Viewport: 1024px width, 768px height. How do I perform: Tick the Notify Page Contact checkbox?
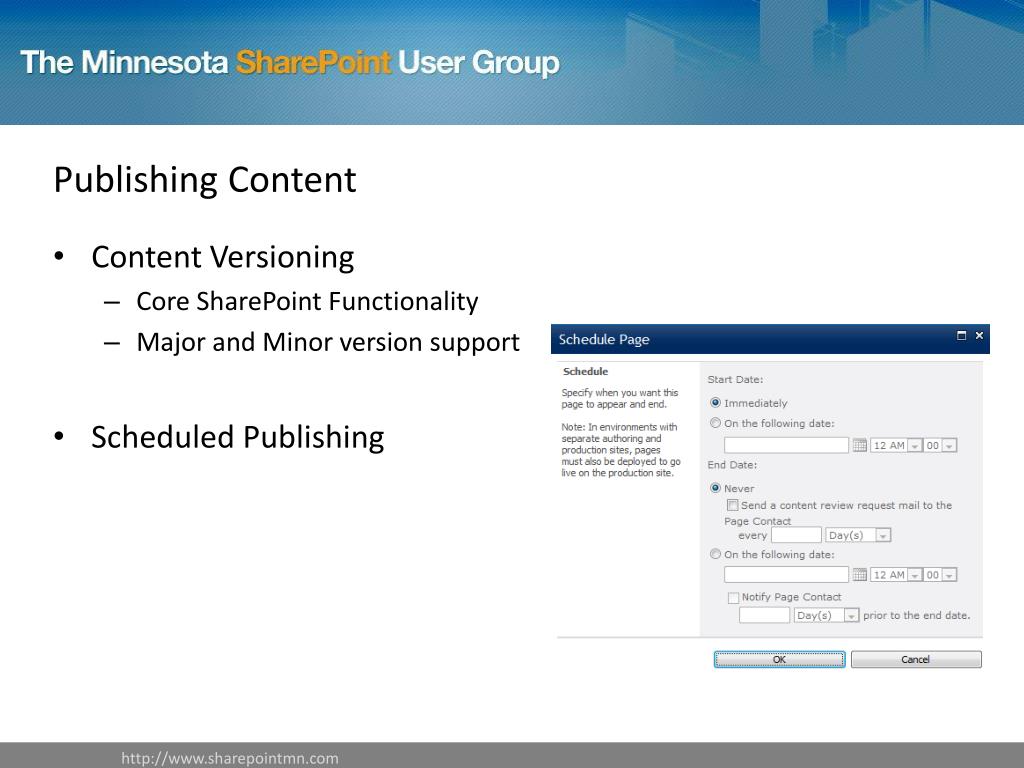click(733, 598)
